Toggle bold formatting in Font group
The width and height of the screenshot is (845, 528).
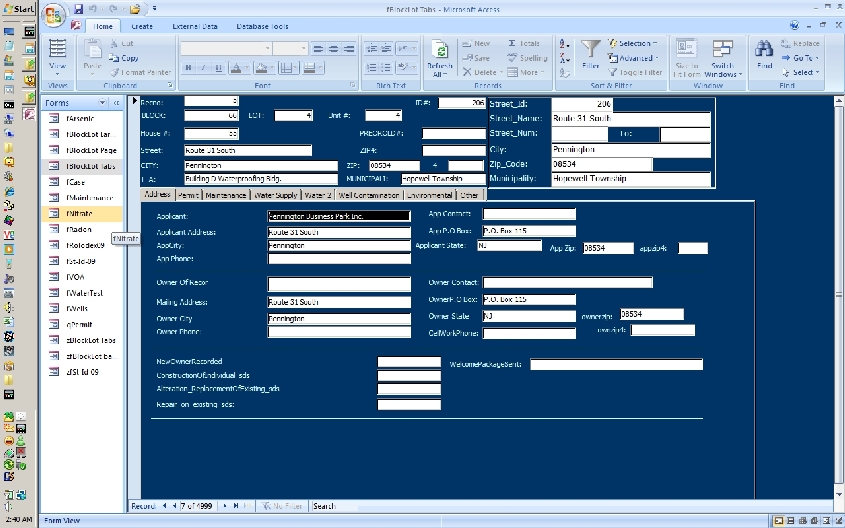point(187,69)
